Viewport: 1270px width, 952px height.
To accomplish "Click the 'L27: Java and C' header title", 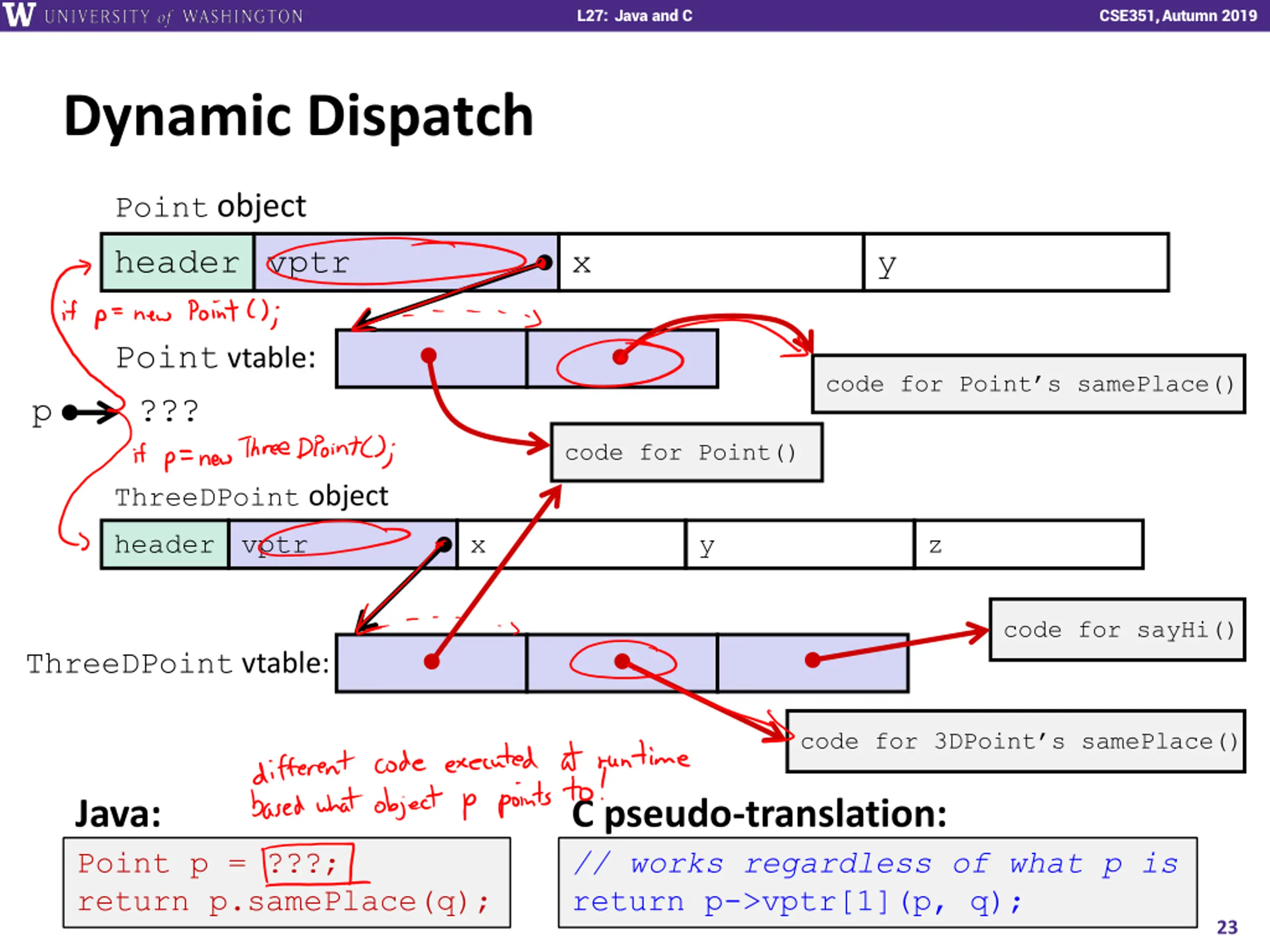I will 635,15.
